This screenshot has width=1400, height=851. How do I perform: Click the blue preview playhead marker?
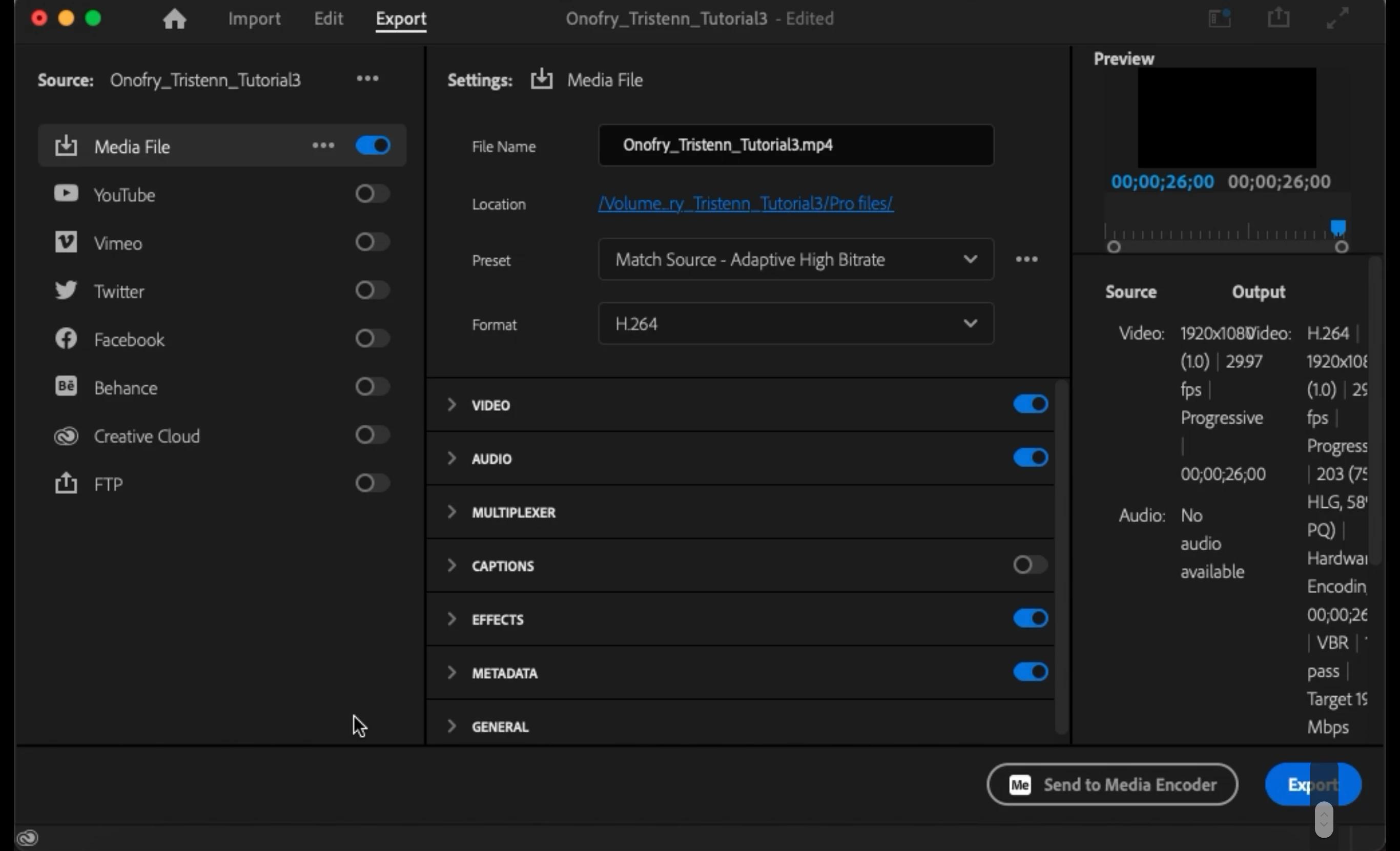tap(1337, 227)
